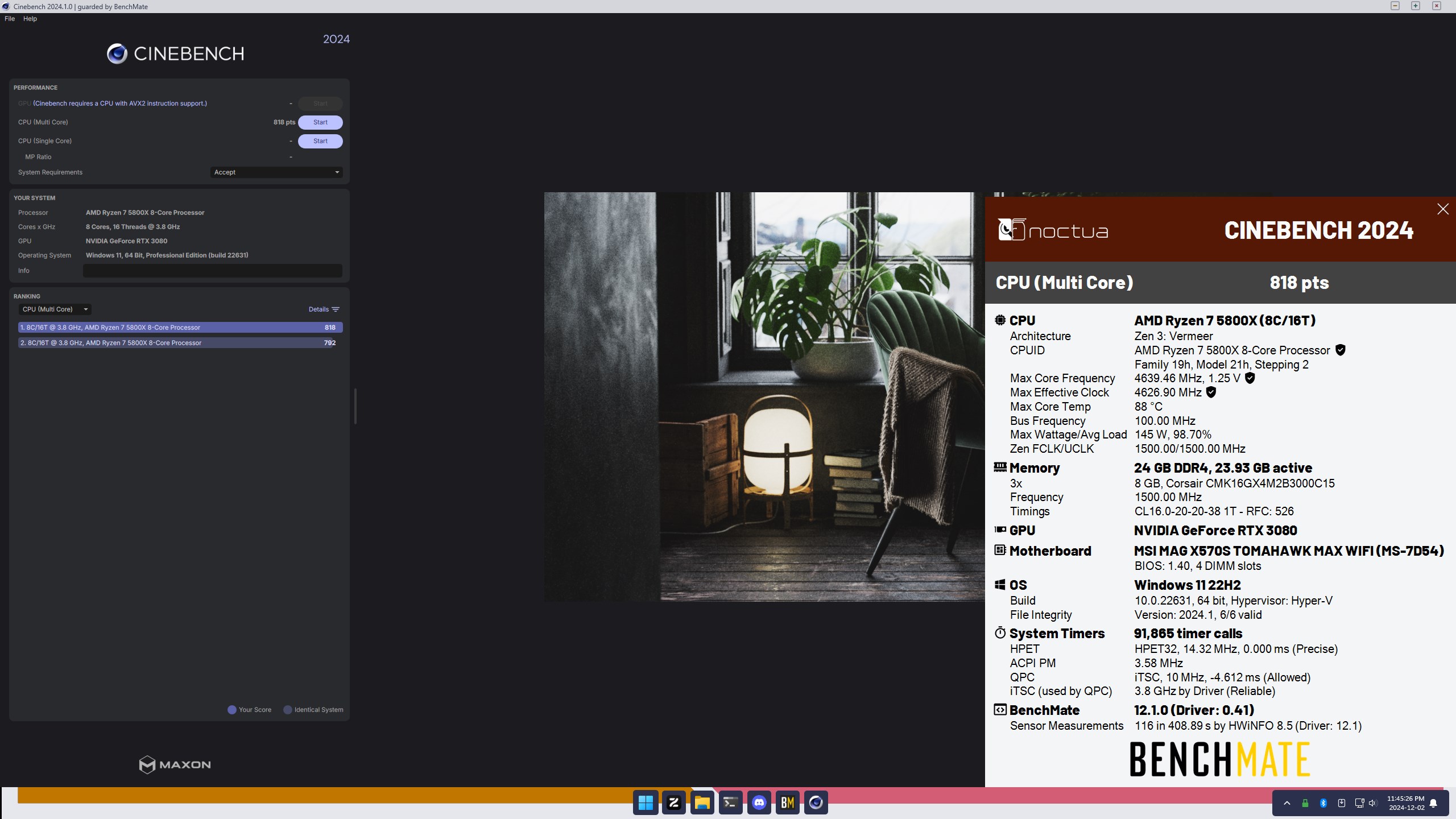Click the Max Core Temp 88 °C value

click(x=1148, y=407)
